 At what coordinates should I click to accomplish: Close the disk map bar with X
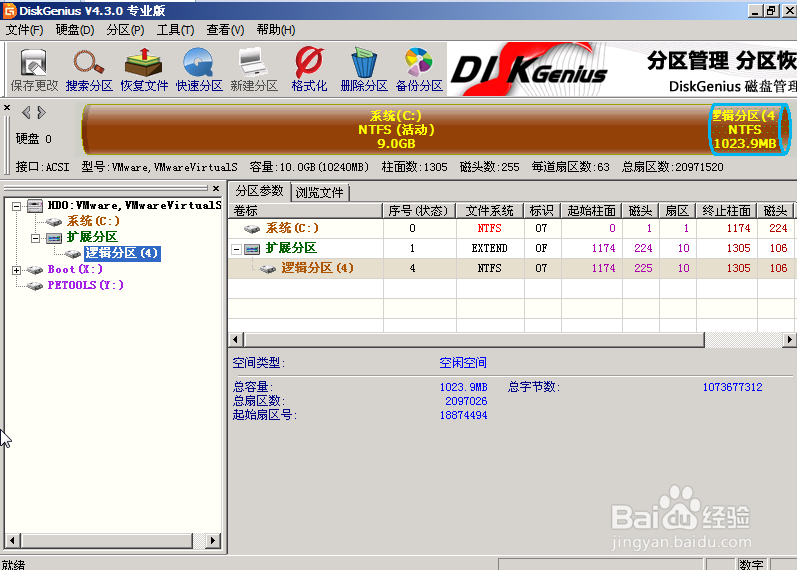coord(7,107)
